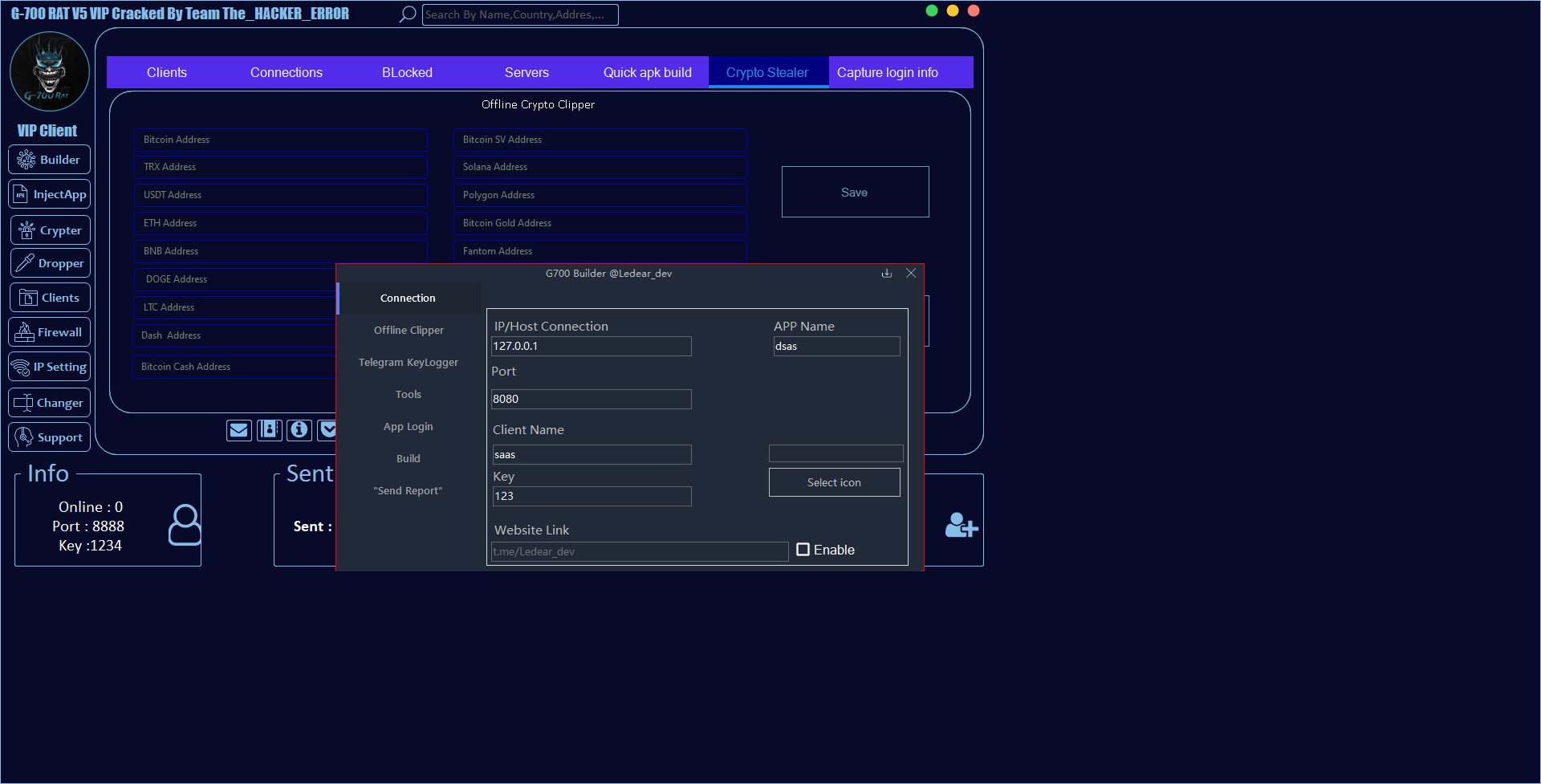Screen dimensions: 1541x784
Task: Click the TRX Address field
Action: (281, 167)
